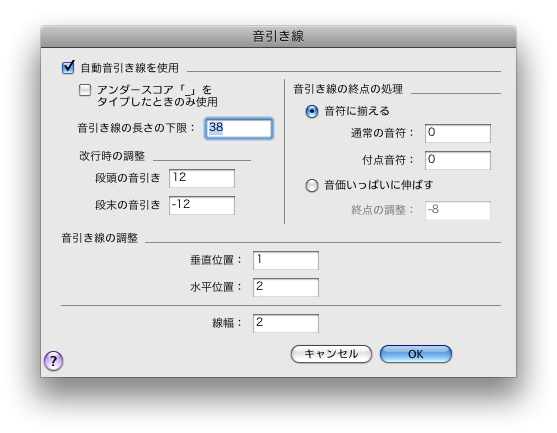Click the 段末の音引き input field
Screen dimensions: 557x433
tap(202, 205)
